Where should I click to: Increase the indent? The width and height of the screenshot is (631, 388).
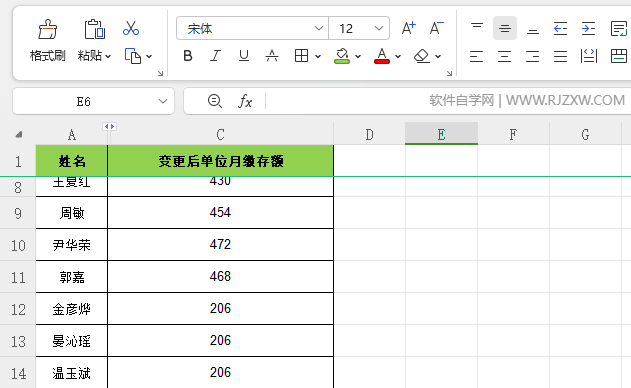pos(588,28)
